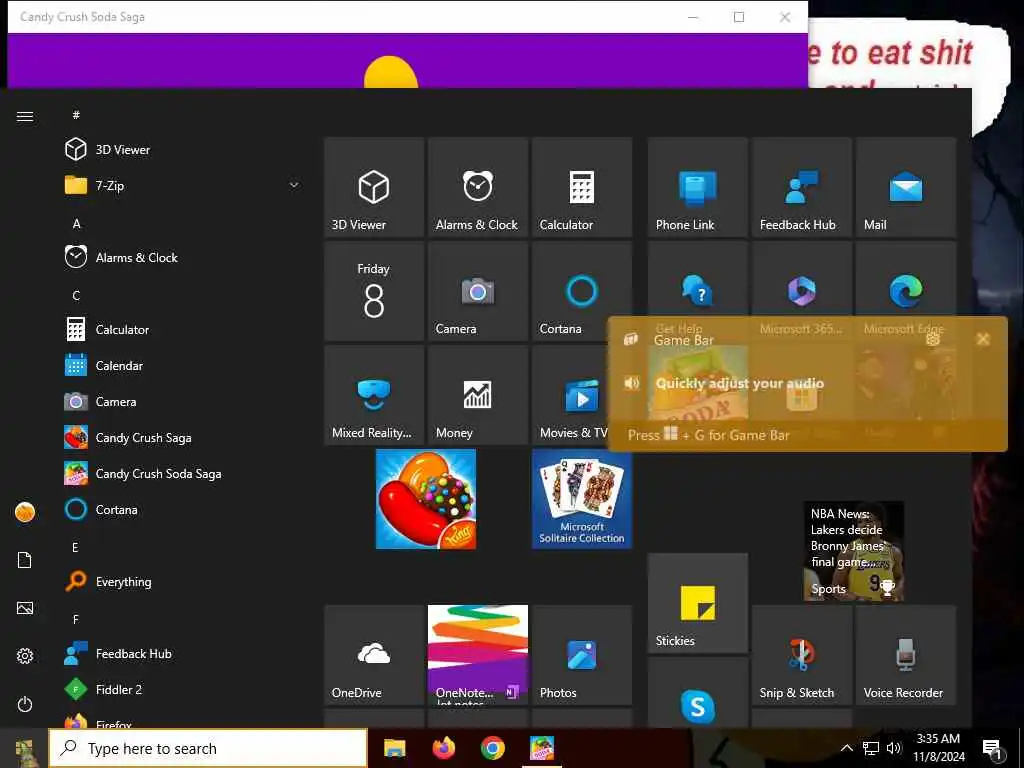Open 3D Viewer from the app list
1024x768 pixels.
coord(183,150)
